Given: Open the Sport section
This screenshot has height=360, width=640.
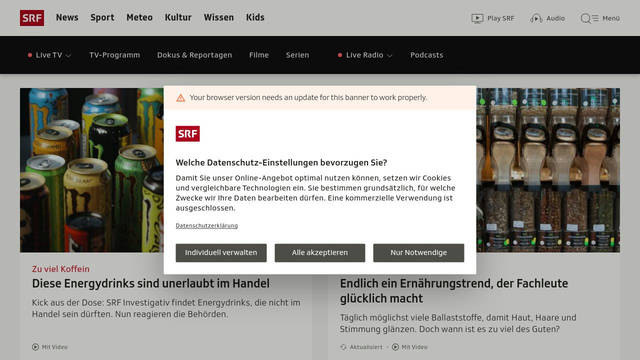Looking at the screenshot, I should [x=102, y=18].
